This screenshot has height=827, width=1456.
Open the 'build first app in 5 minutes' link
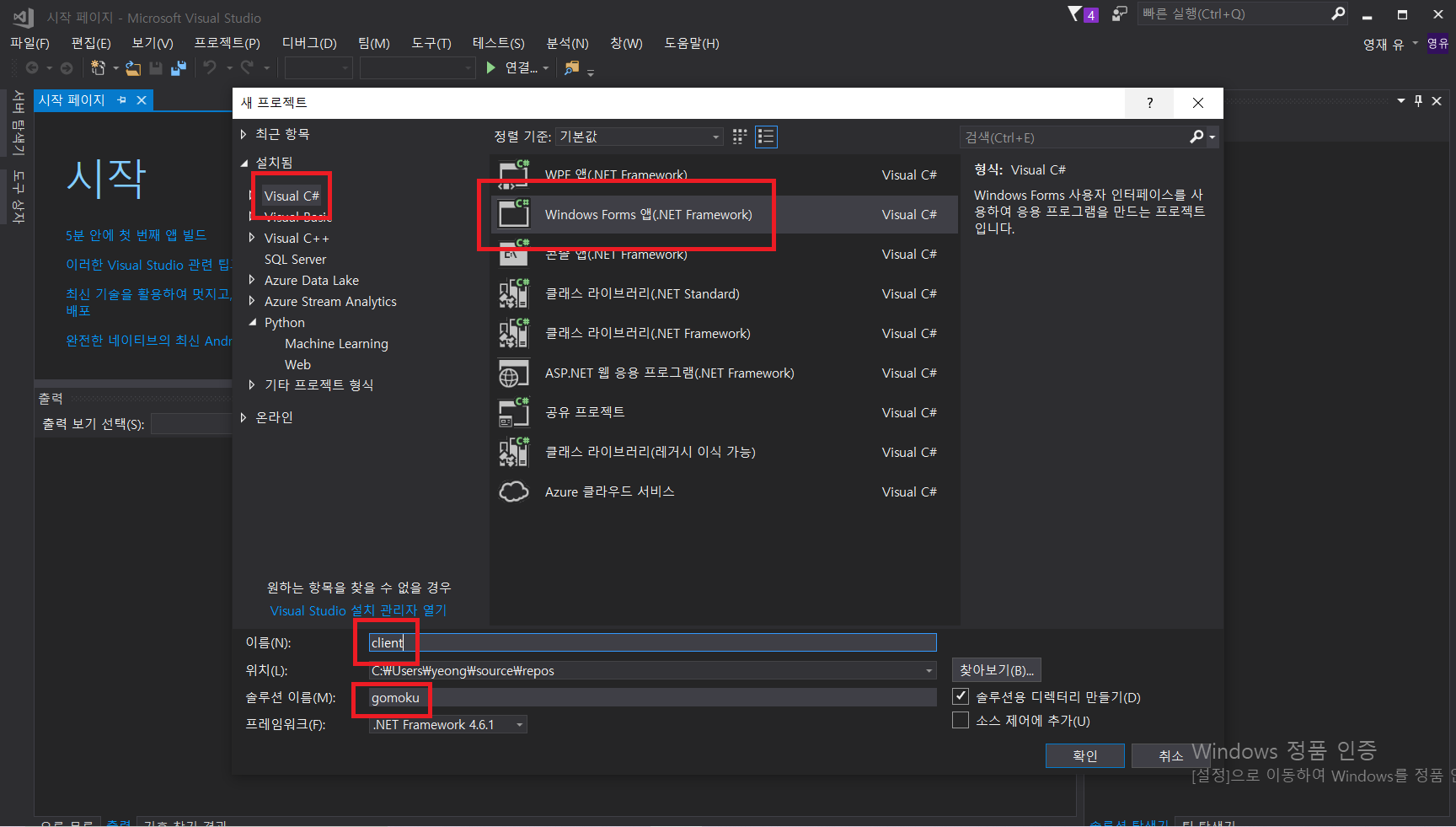coord(136,235)
